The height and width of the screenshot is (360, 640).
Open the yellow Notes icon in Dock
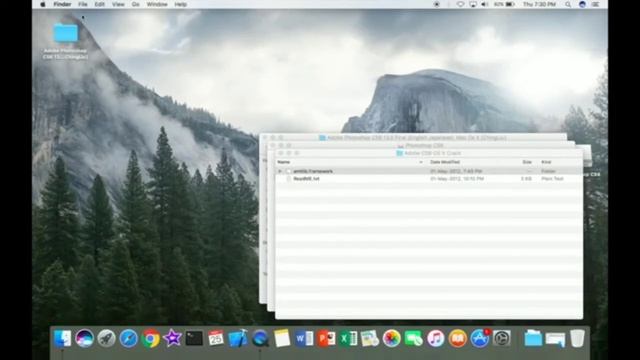click(282, 338)
